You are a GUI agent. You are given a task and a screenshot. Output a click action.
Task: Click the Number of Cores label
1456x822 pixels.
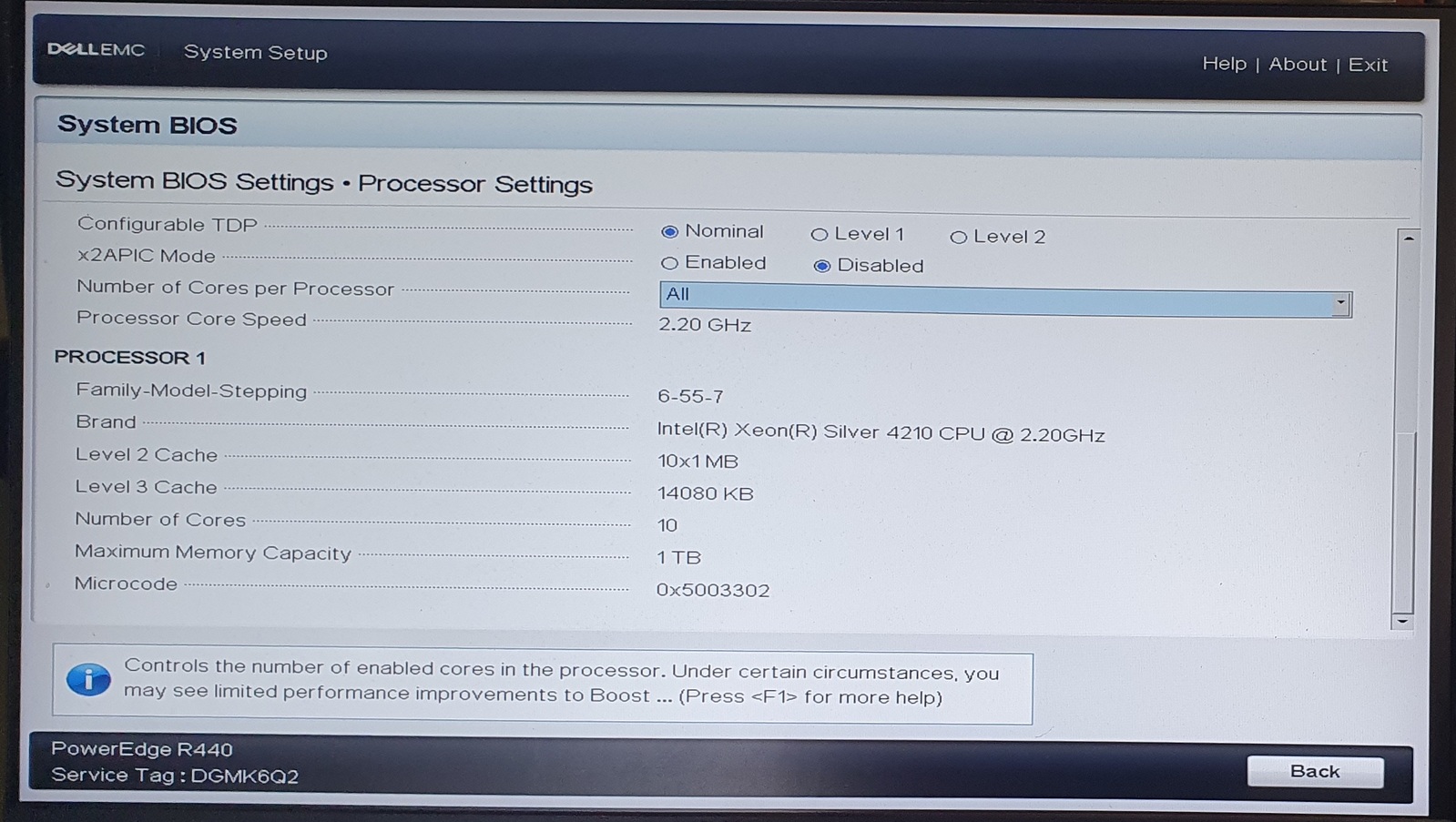click(160, 520)
